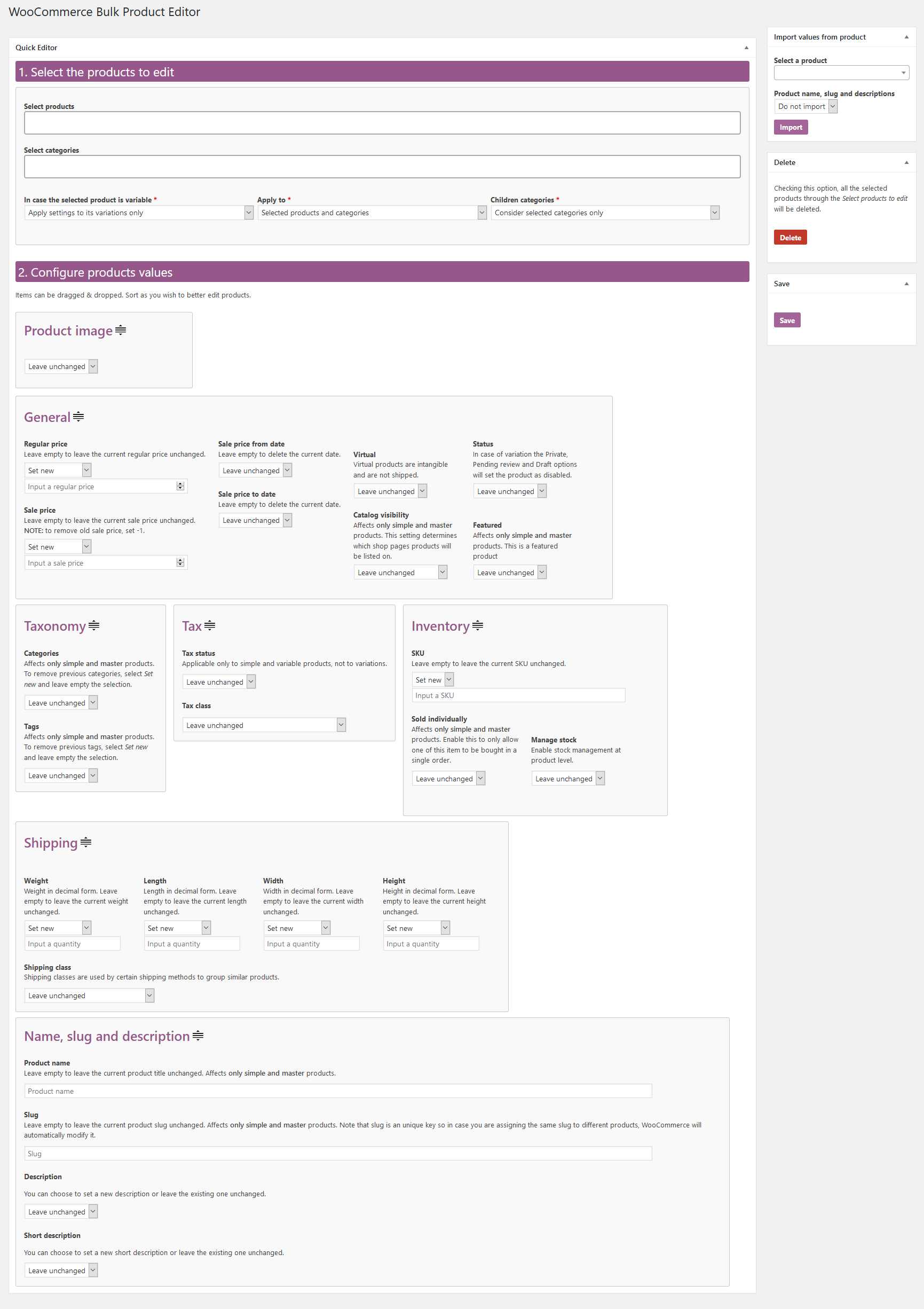Open the Weight Set new dropdown

(58, 928)
